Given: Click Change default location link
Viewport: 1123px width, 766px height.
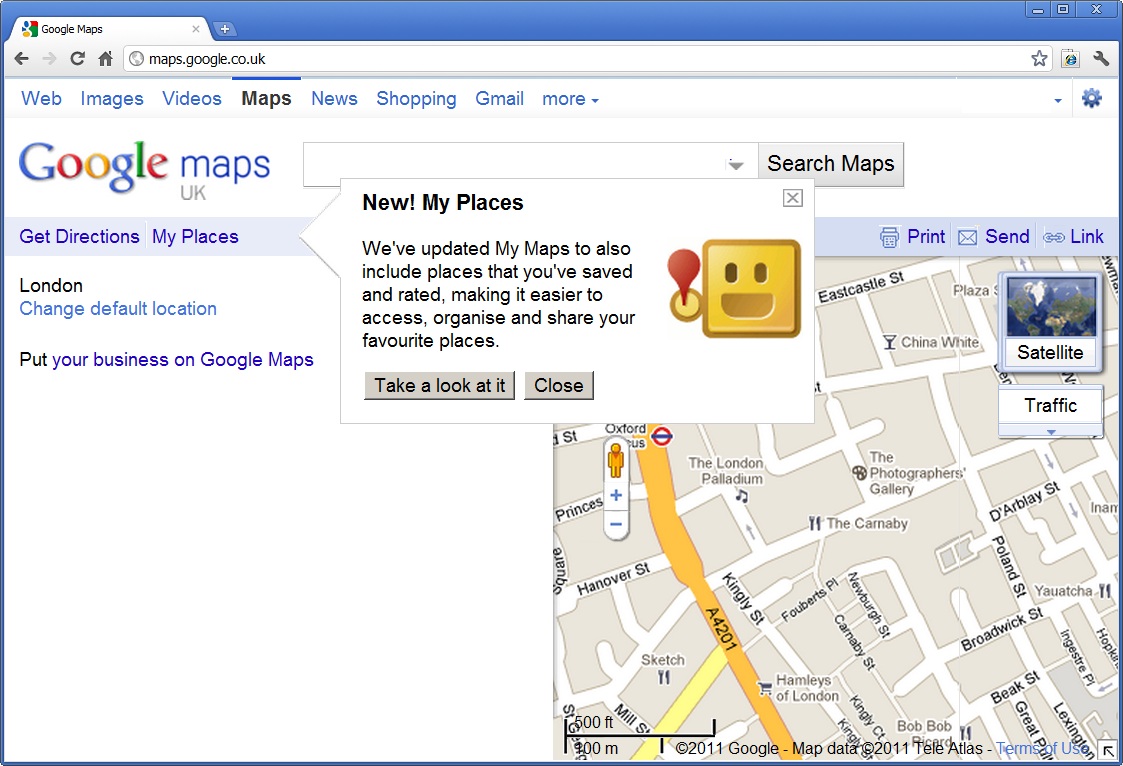Looking at the screenshot, I should [118, 309].
